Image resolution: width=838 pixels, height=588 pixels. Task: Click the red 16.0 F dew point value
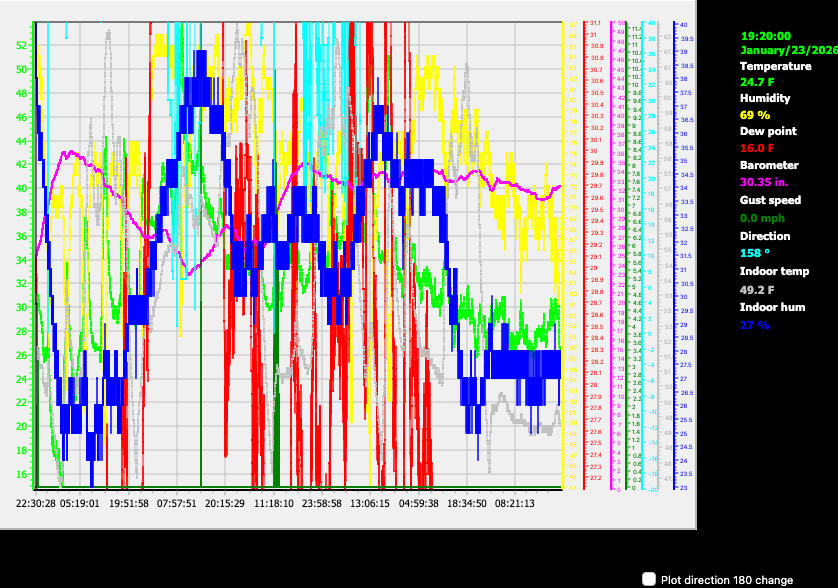point(758,147)
